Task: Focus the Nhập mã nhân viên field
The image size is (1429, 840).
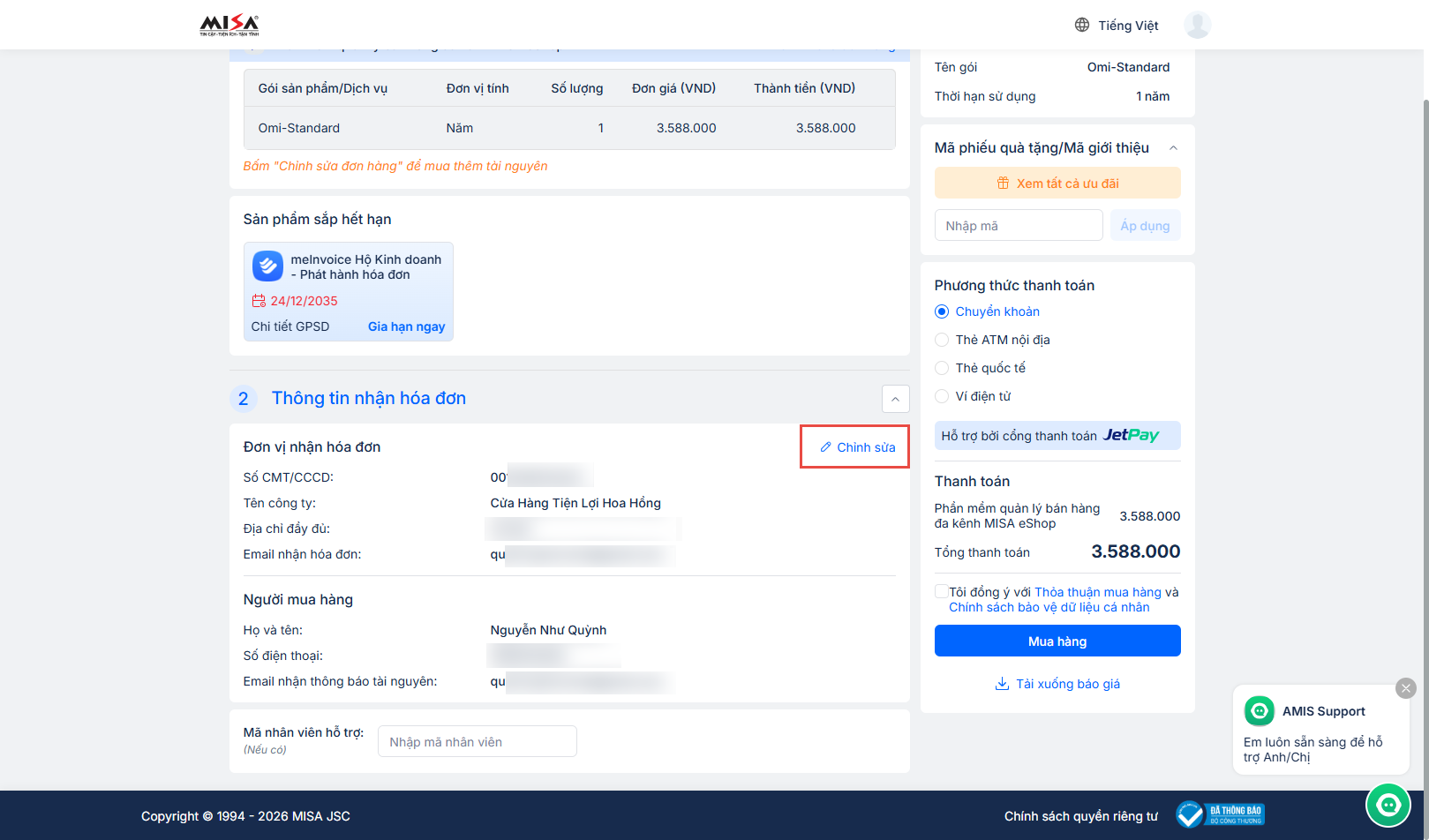Action: (x=477, y=742)
